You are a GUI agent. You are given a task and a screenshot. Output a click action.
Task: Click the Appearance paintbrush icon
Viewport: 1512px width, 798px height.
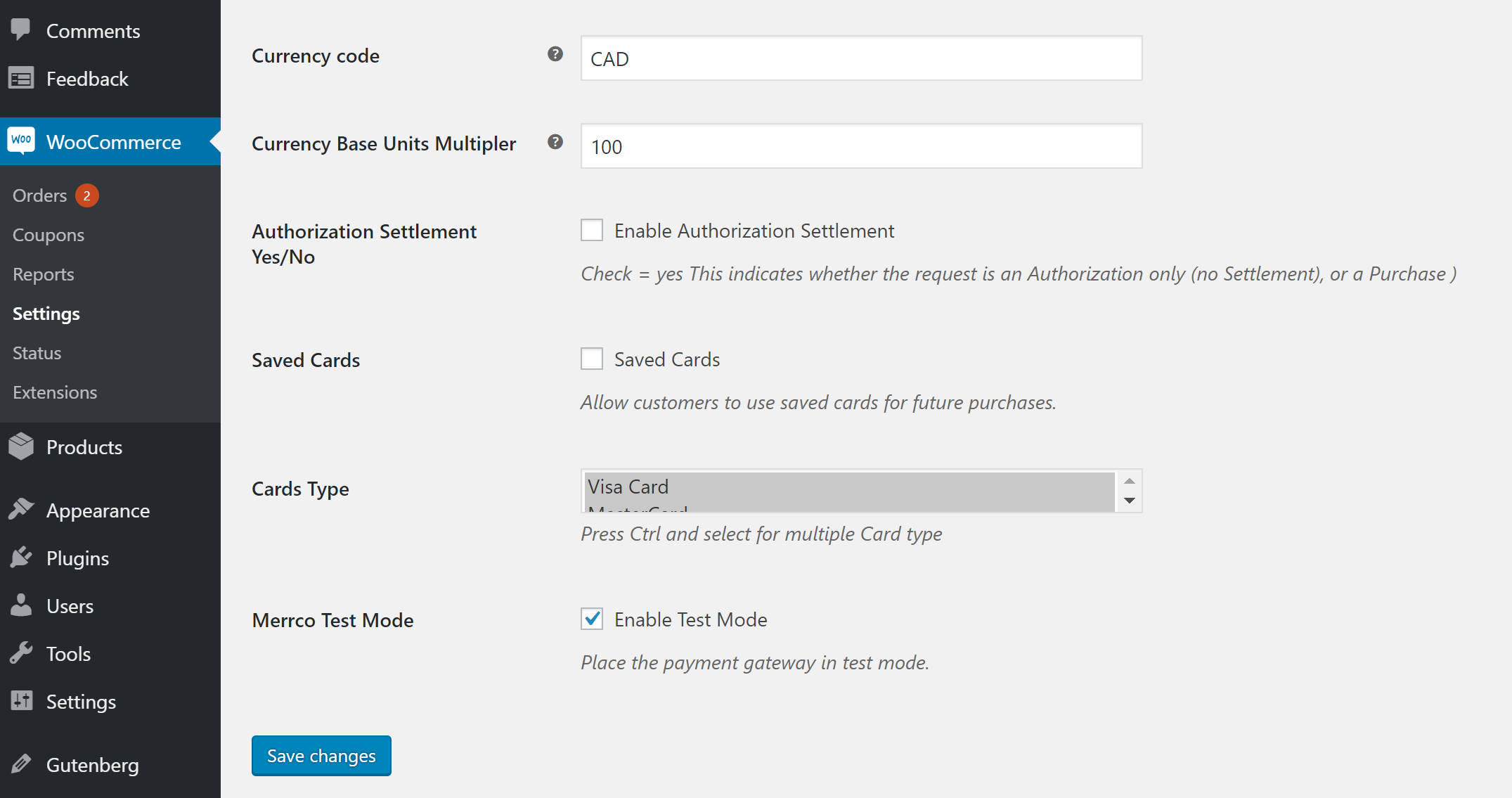coord(21,509)
